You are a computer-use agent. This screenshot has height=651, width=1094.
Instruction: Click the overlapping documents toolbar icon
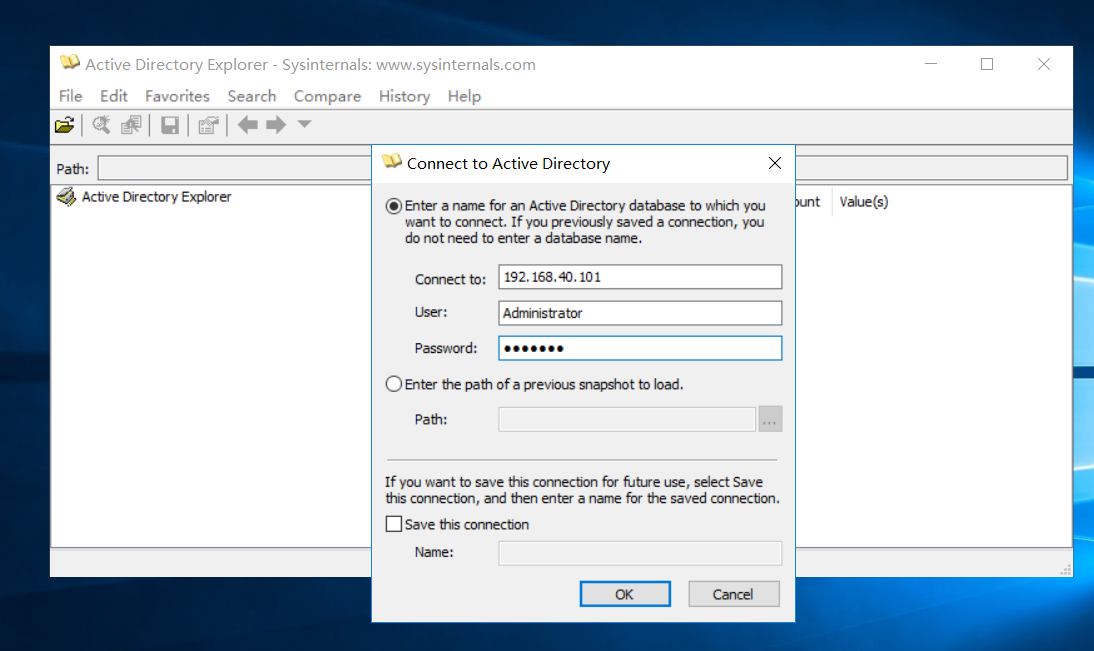pyautogui.click(x=131, y=126)
